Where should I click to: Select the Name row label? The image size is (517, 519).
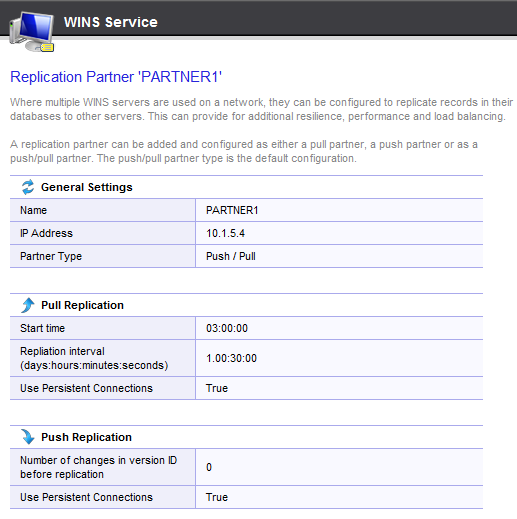point(33,210)
